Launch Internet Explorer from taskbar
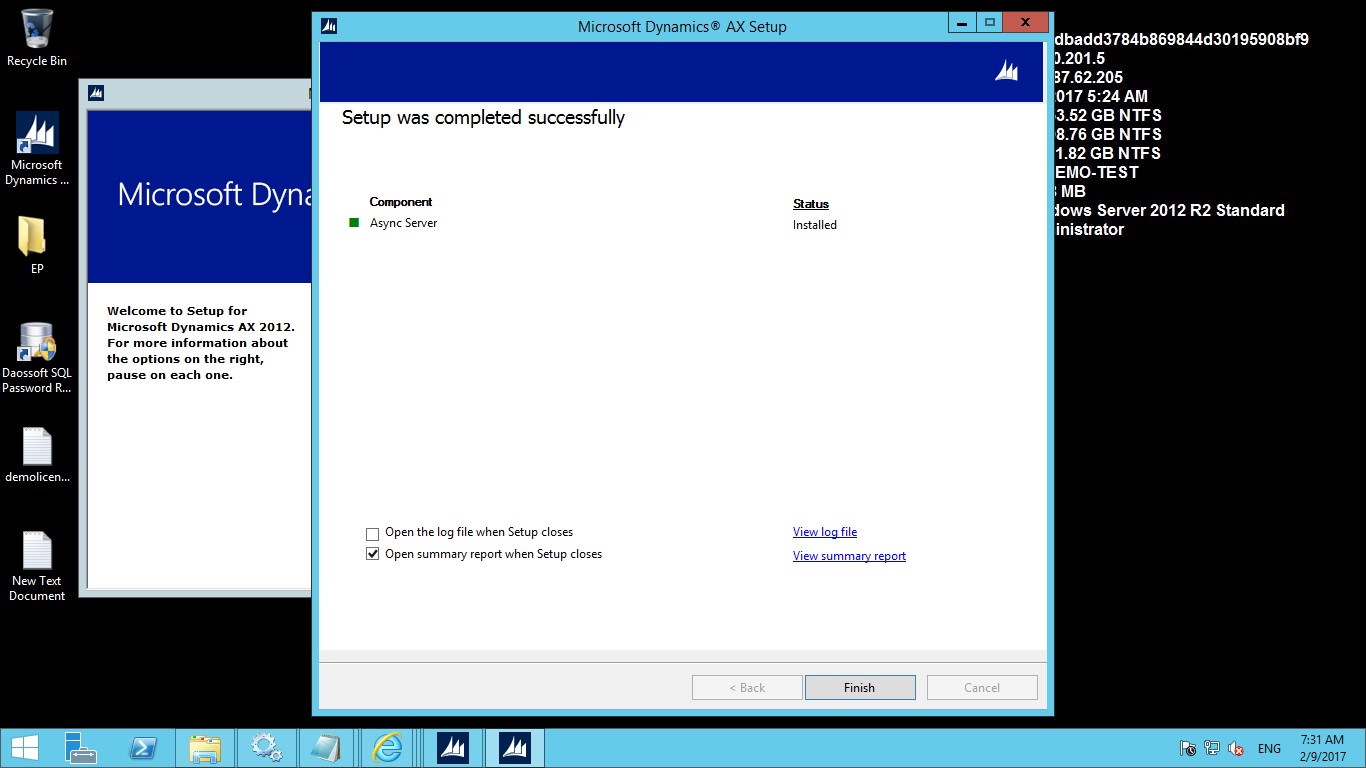This screenshot has height=768, width=1366. 388,748
